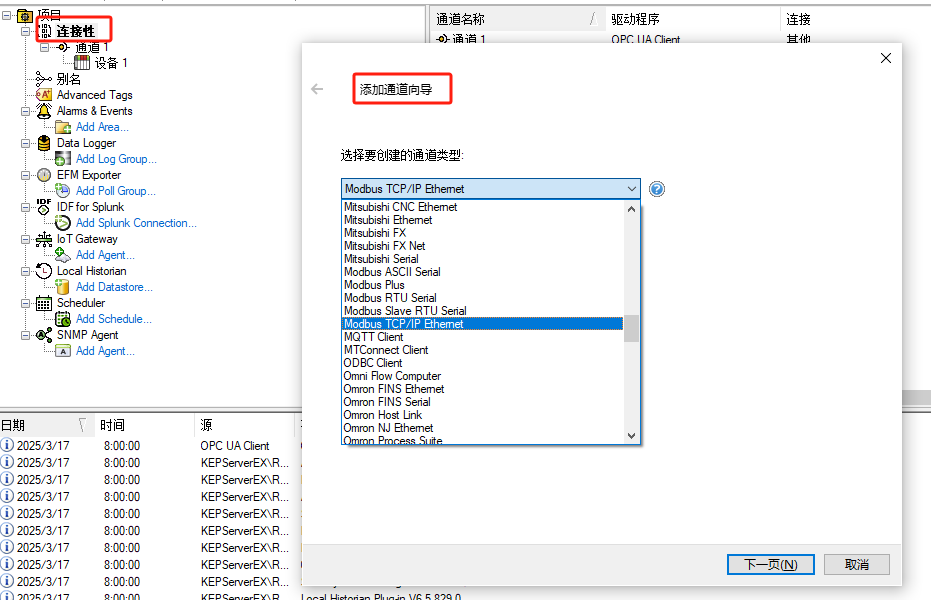Viewport: 931px width, 600px height.
Task: Select the IDF for Splunk icon
Action: (x=43, y=207)
